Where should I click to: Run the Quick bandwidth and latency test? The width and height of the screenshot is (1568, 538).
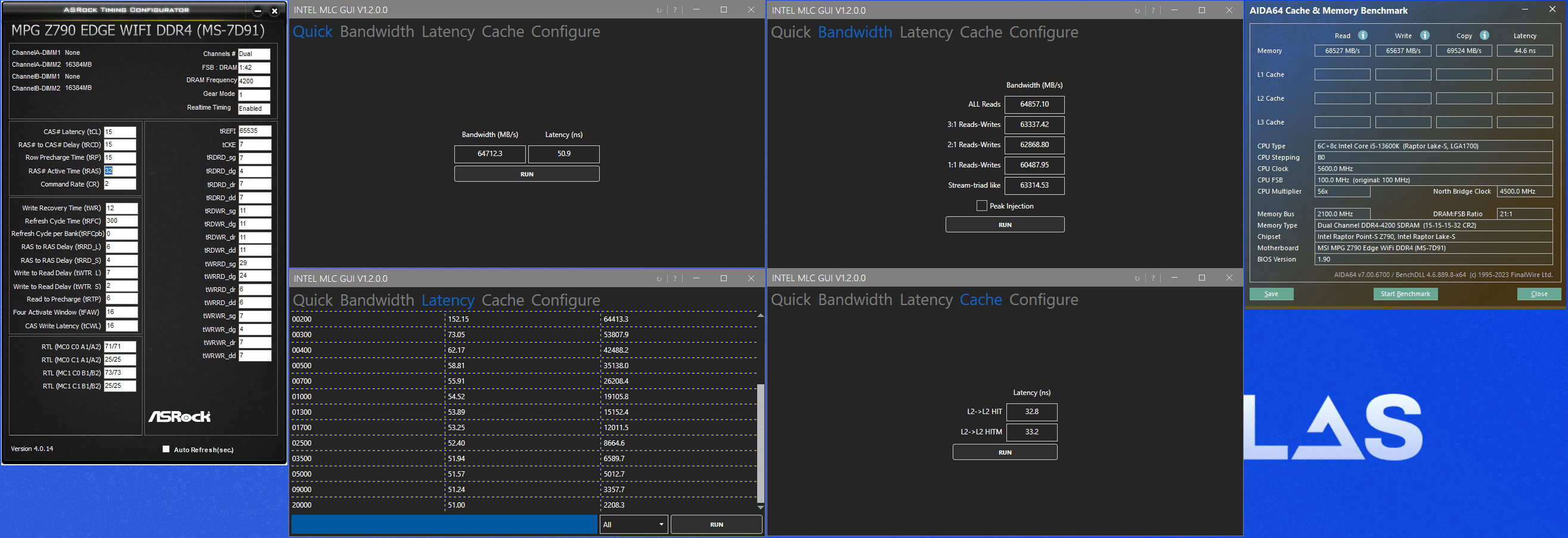tap(526, 174)
